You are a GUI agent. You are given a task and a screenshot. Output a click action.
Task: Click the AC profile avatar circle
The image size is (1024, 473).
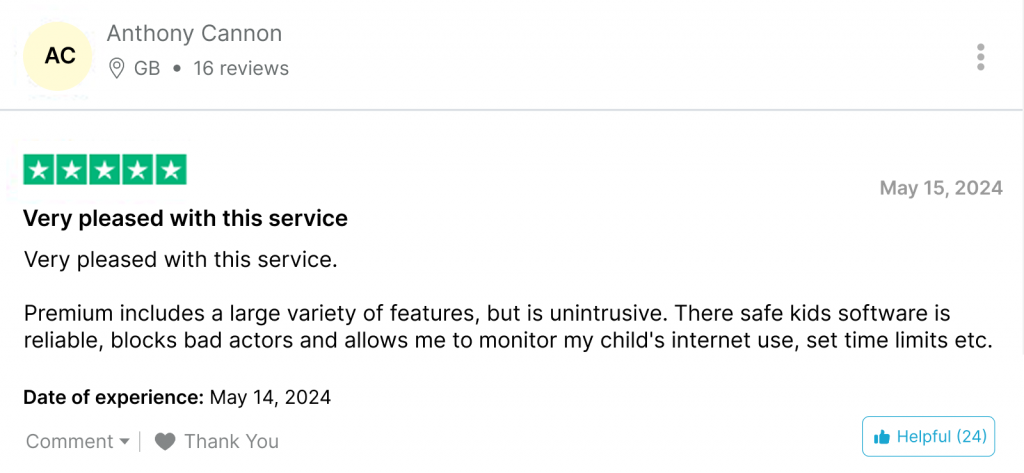[59, 56]
